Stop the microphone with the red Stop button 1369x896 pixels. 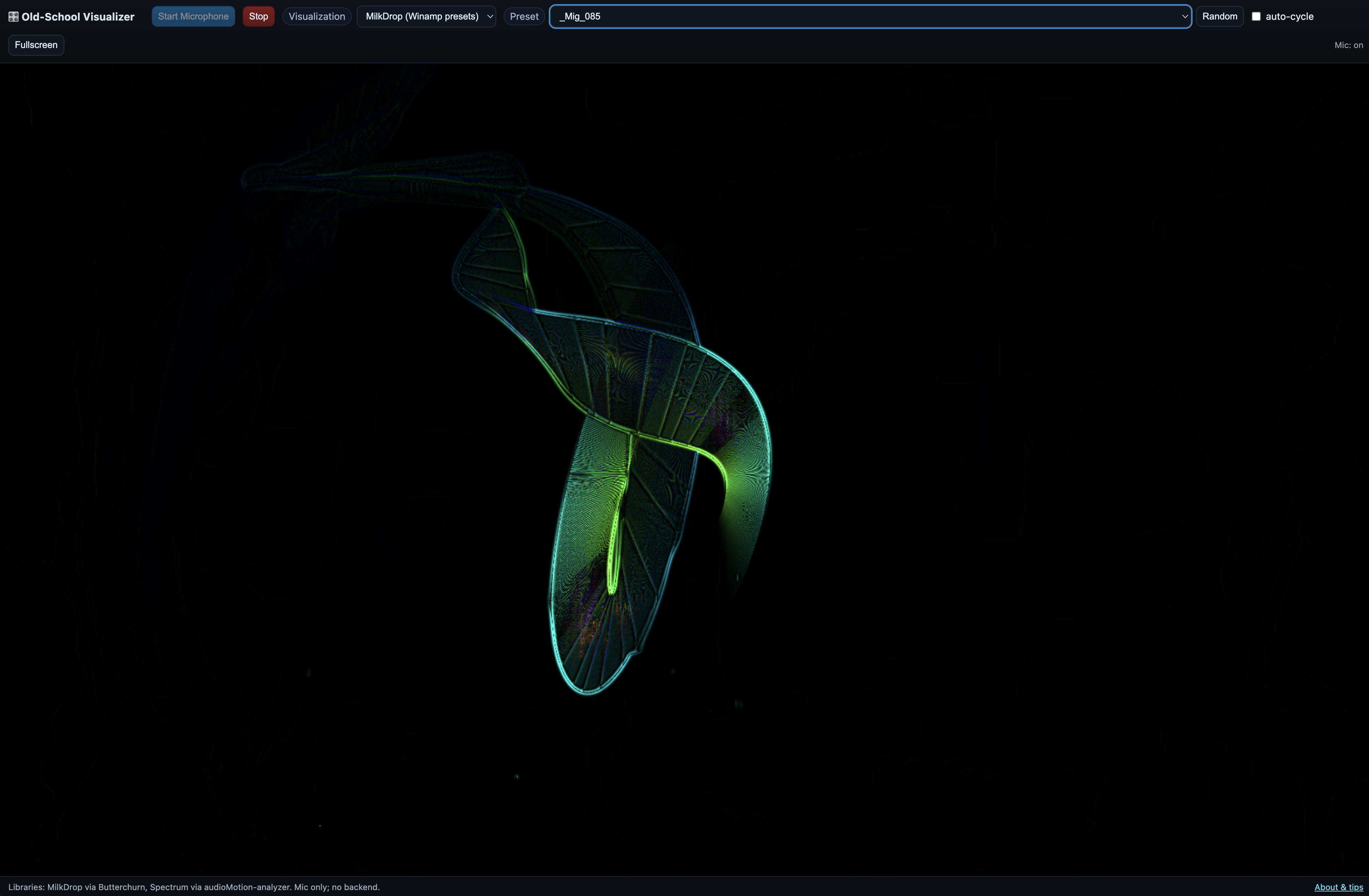(258, 16)
